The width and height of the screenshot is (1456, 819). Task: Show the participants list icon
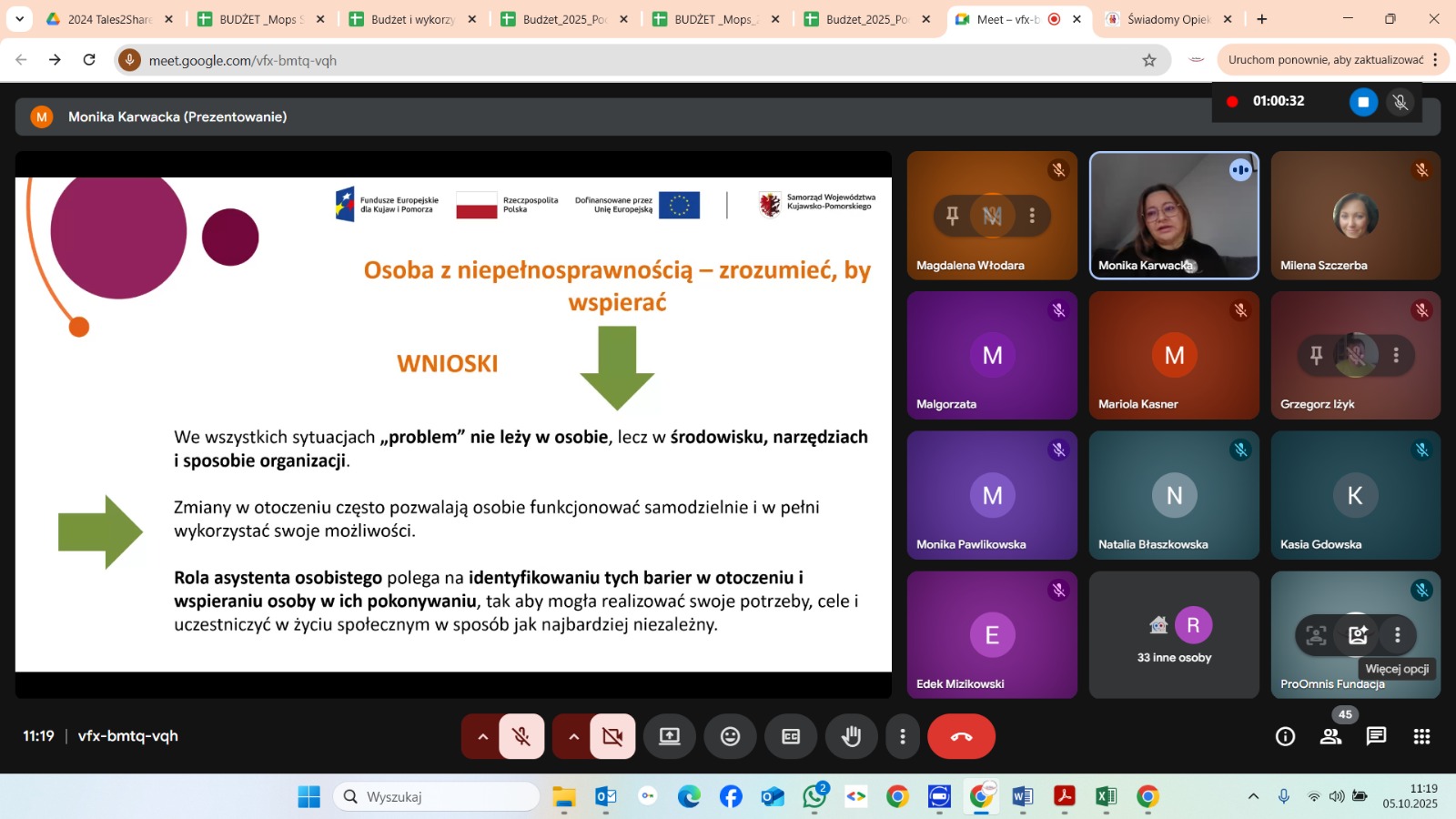coord(1330,736)
